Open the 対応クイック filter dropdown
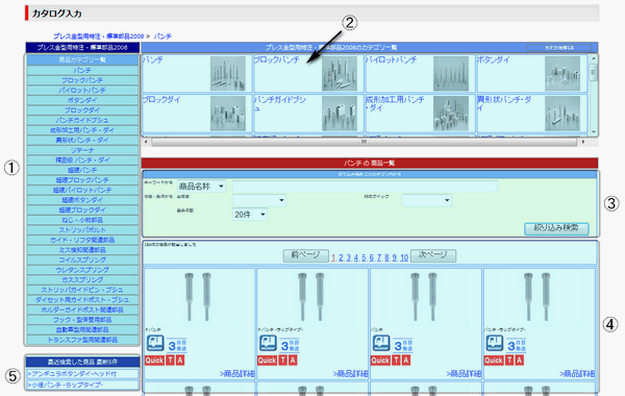Image resolution: width=625 pixels, height=396 pixels. [426, 200]
